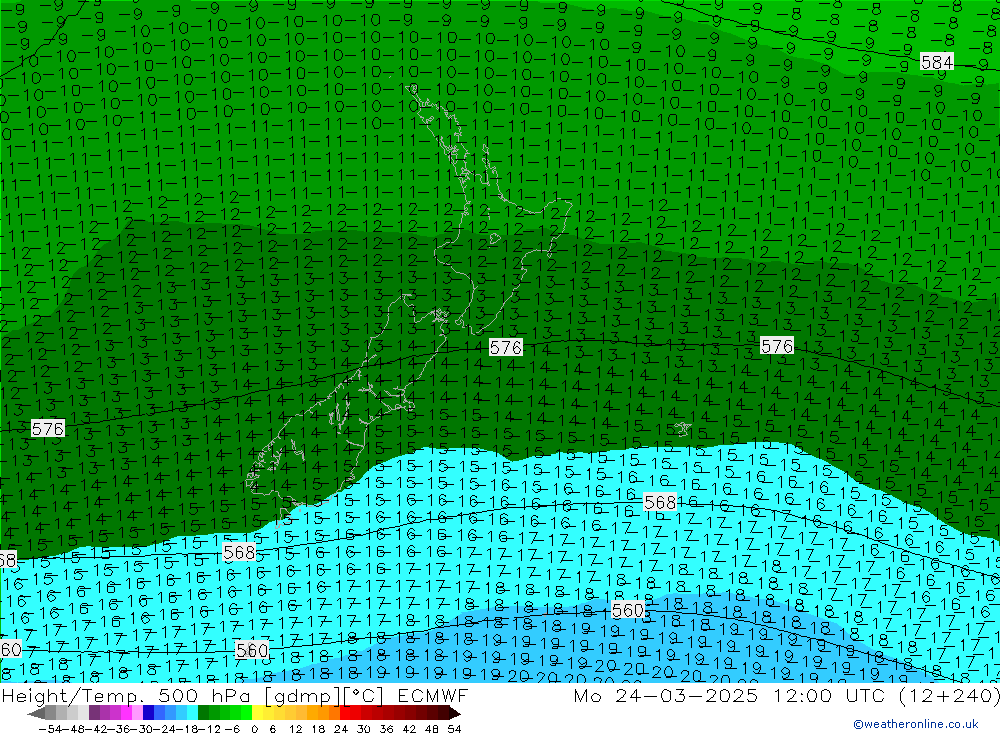Pick the dark navy blue legend swatch
1000x733 pixels.
[149, 713]
